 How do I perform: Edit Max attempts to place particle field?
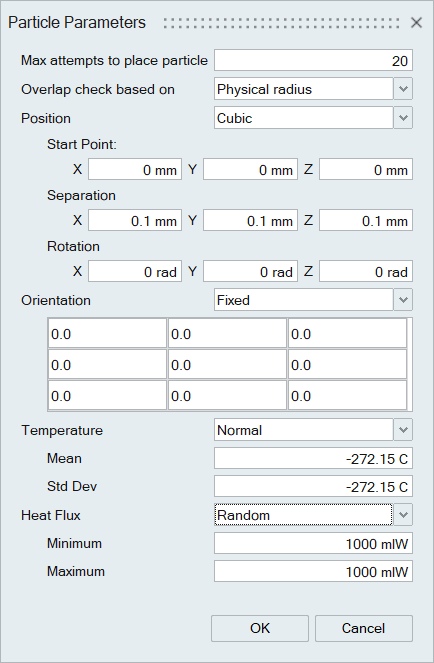313,60
